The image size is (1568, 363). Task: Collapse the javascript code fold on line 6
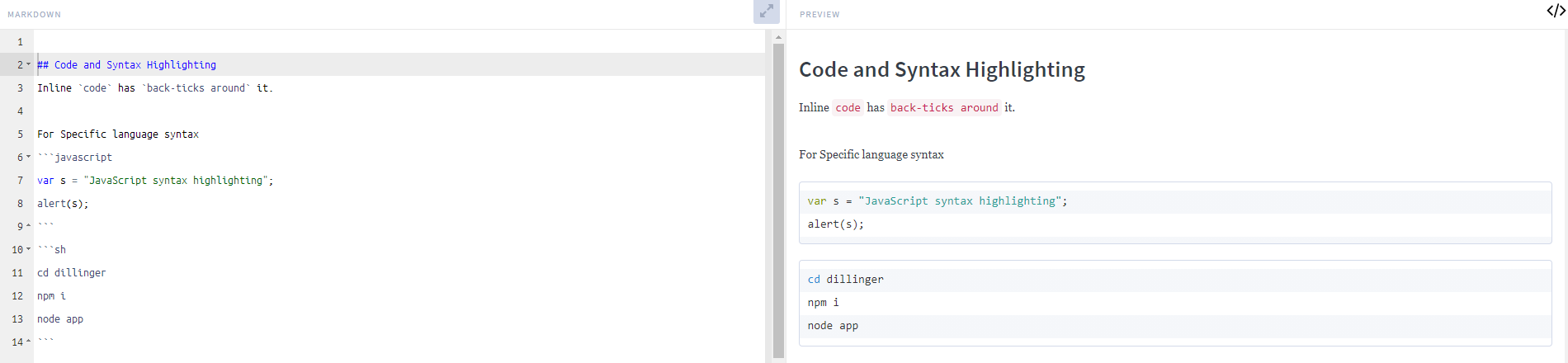coord(29,157)
